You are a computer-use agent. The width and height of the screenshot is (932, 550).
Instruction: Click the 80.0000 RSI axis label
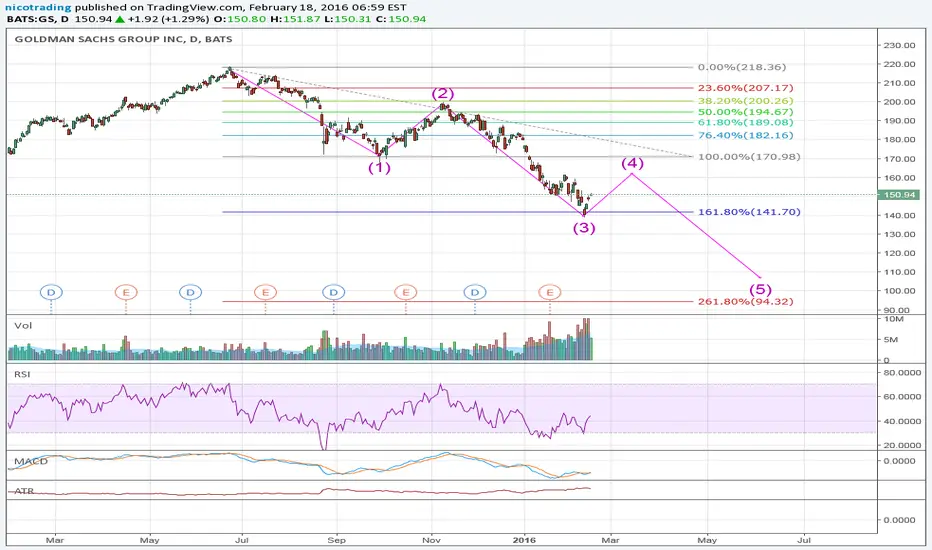(x=903, y=373)
